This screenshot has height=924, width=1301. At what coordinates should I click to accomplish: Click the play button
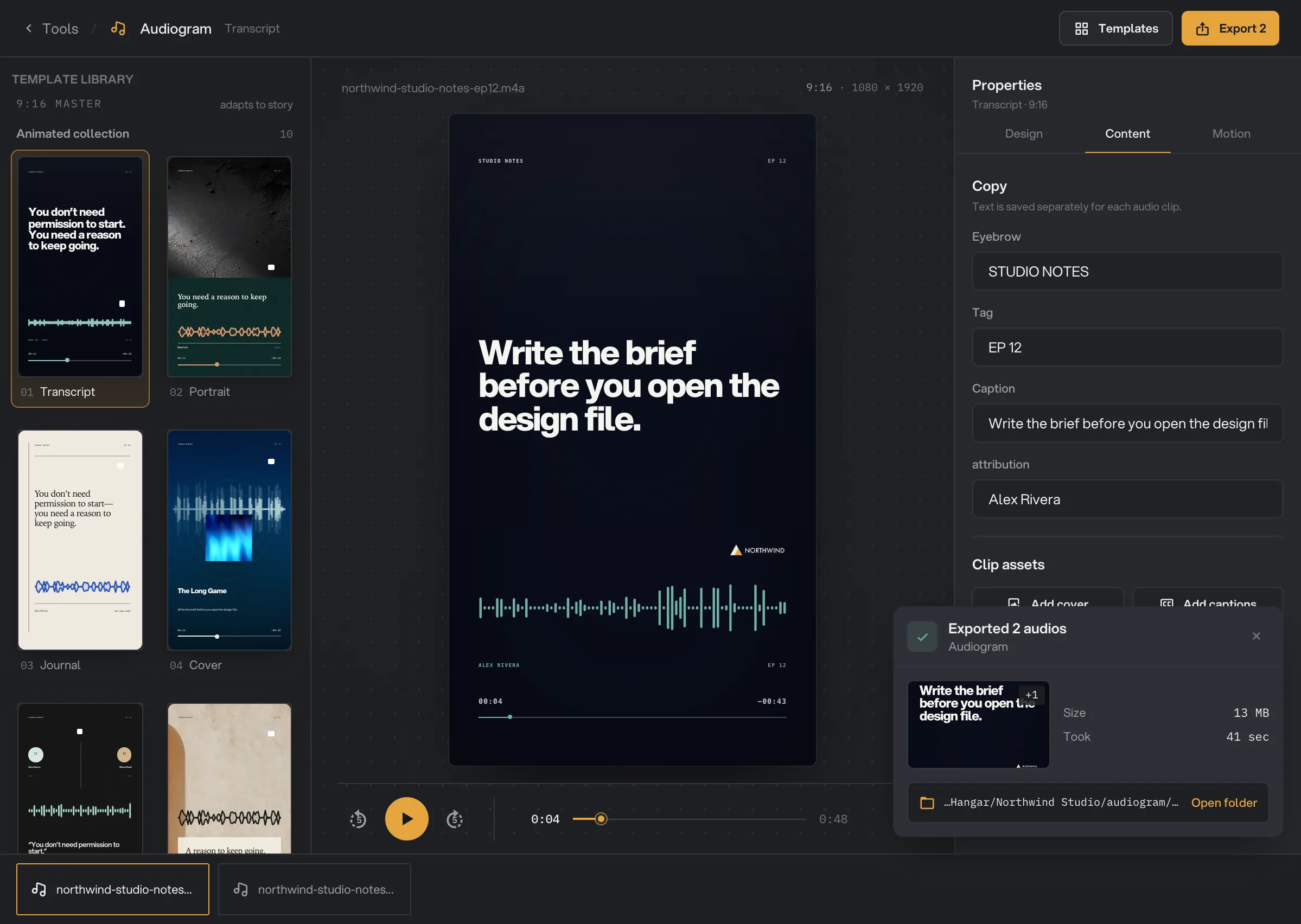click(406, 819)
